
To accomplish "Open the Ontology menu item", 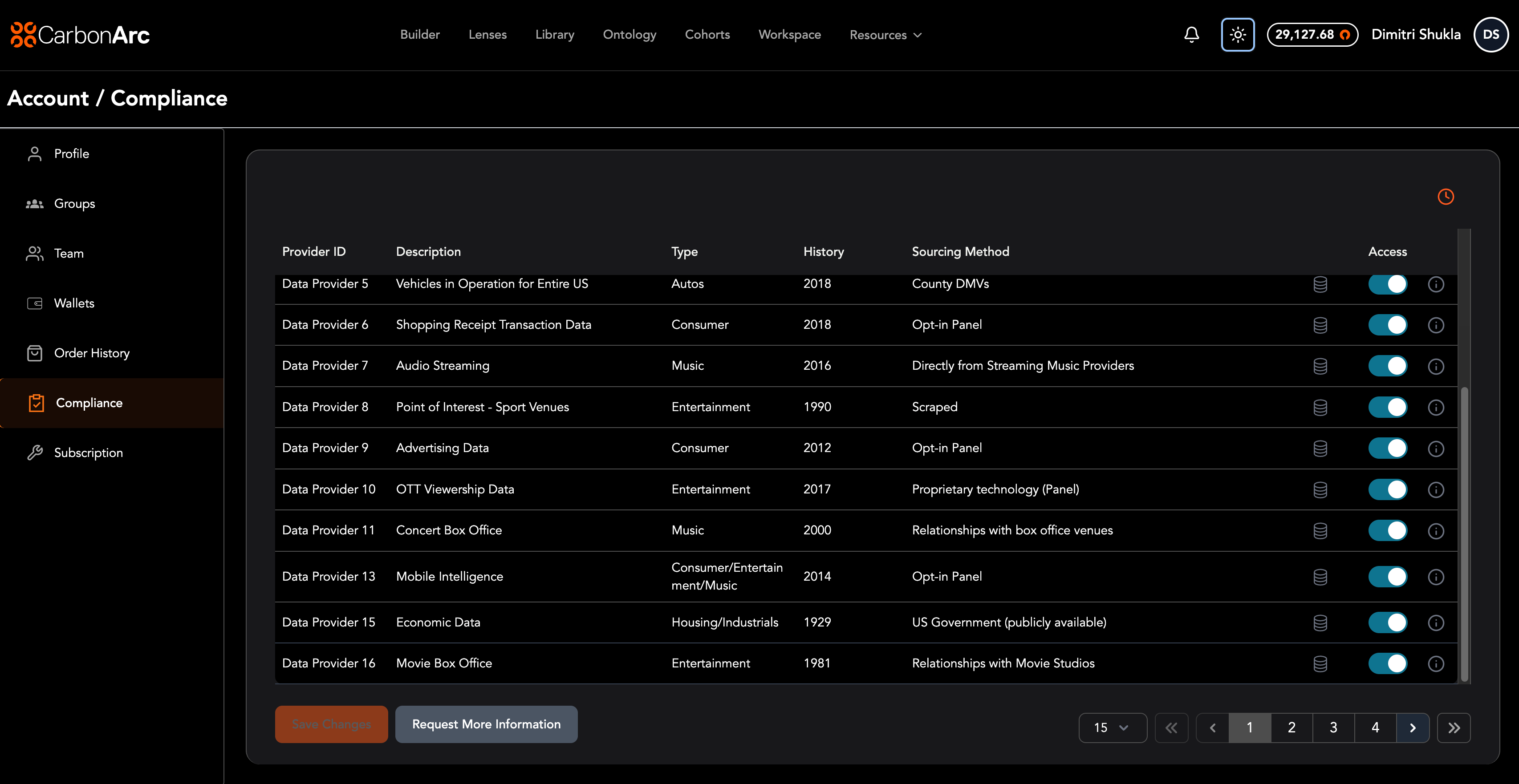I will click(629, 35).
